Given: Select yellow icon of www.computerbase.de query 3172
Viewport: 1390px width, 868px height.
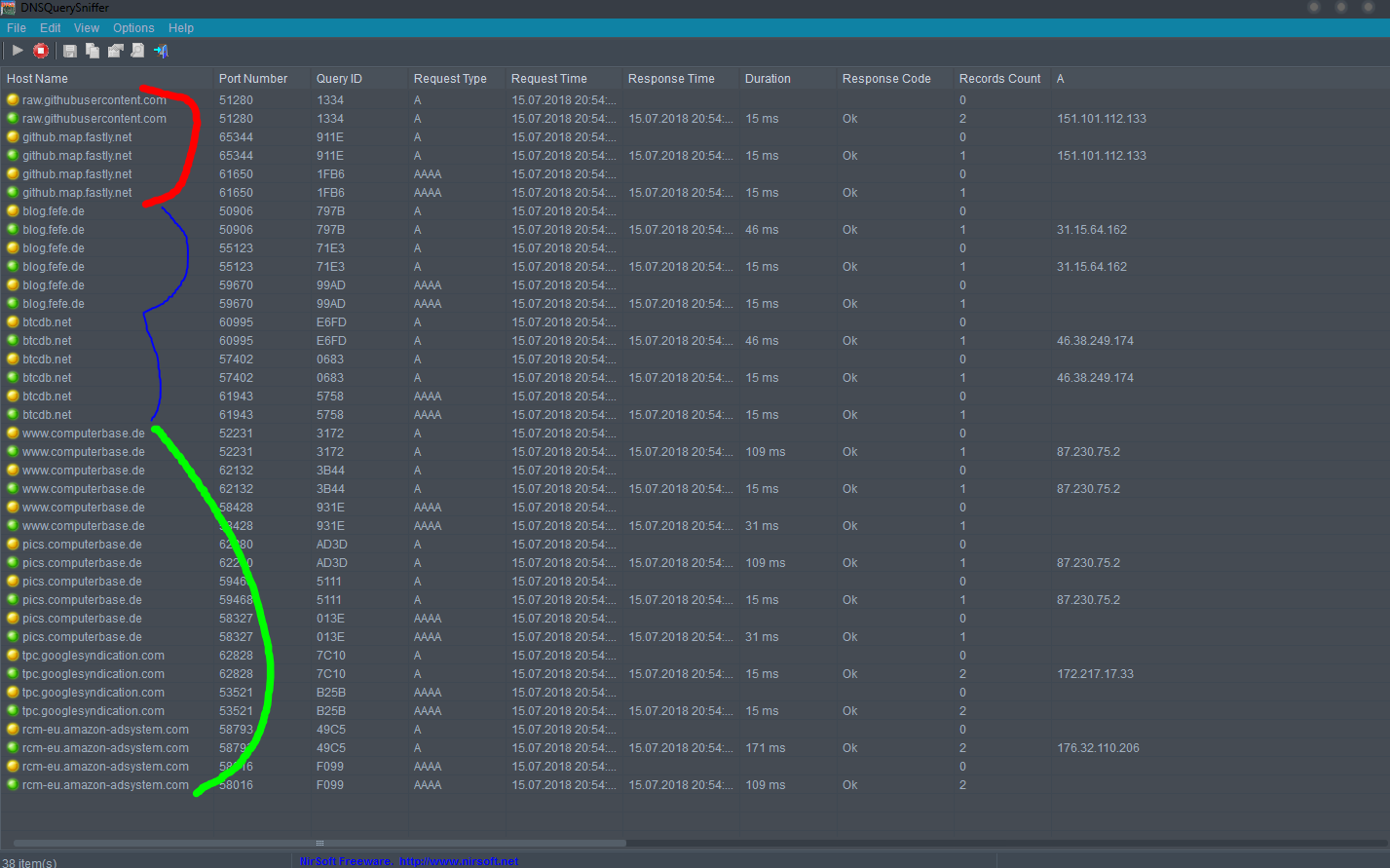Looking at the screenshot, I should click(13, 433).
